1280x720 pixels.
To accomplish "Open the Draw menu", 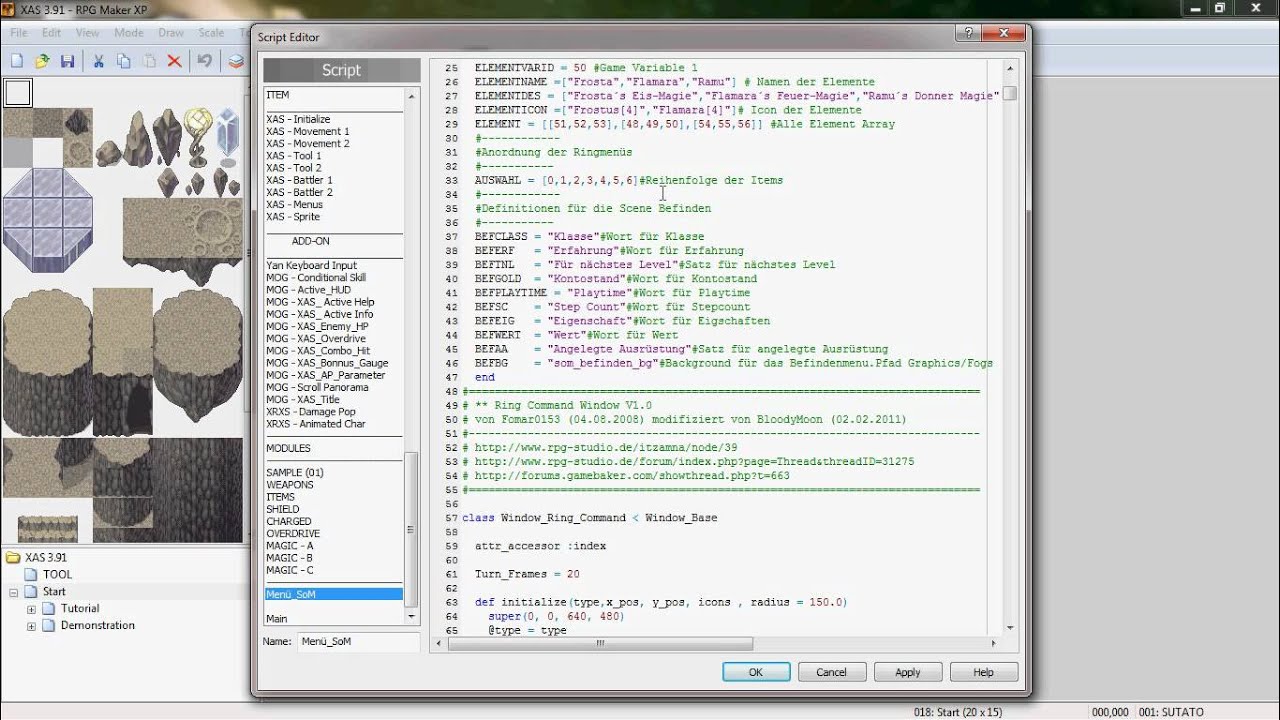I will pyautogui.click(x=171, y=32).
